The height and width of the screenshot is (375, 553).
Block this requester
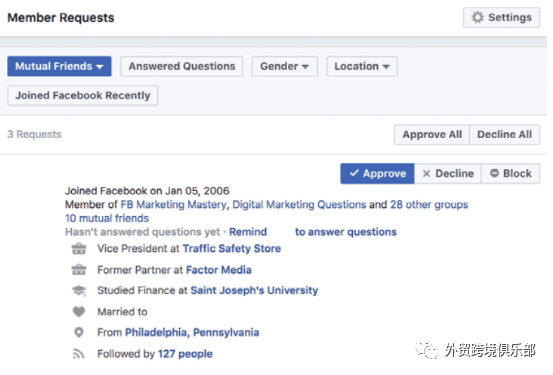[510, 173]
